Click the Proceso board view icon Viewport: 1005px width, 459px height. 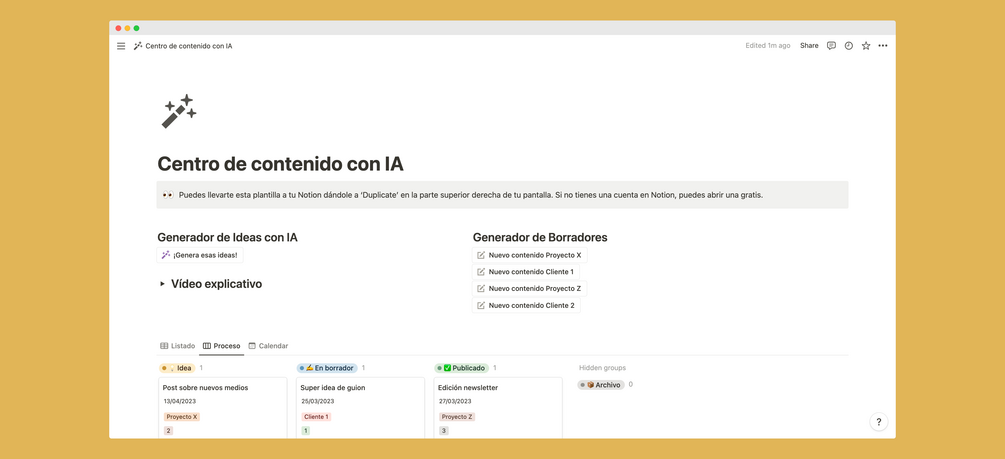click(207, 346)
